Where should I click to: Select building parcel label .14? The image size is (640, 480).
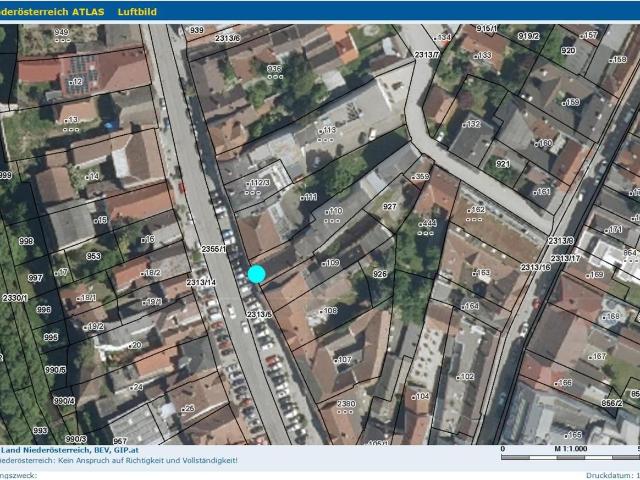click(92, 176)
